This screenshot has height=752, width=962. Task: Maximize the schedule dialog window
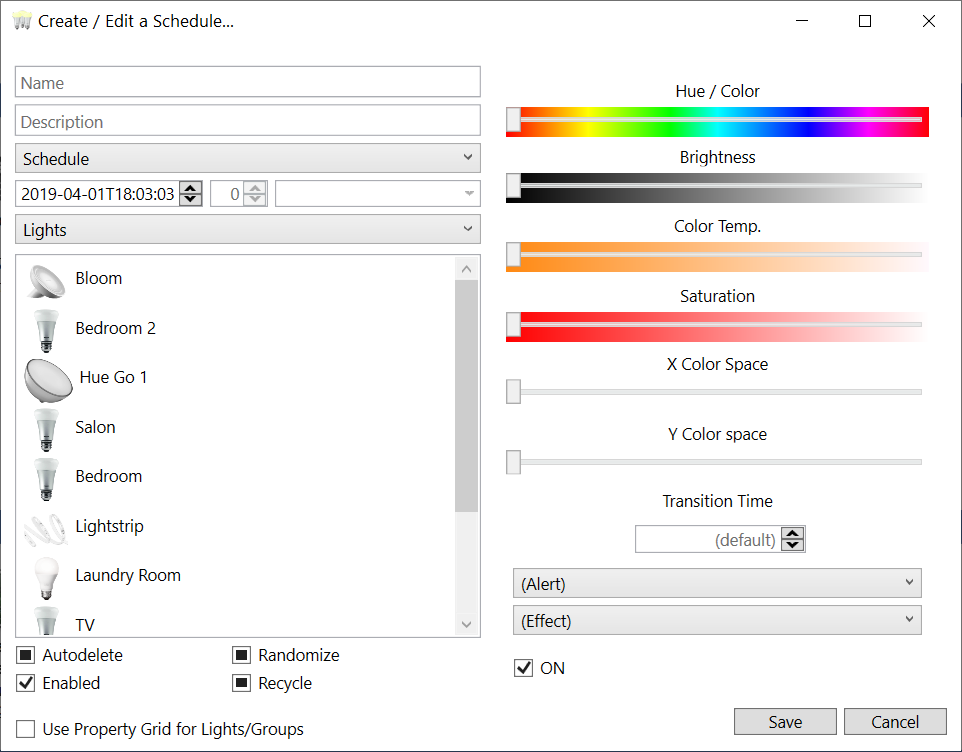click(x=865, y=21)
